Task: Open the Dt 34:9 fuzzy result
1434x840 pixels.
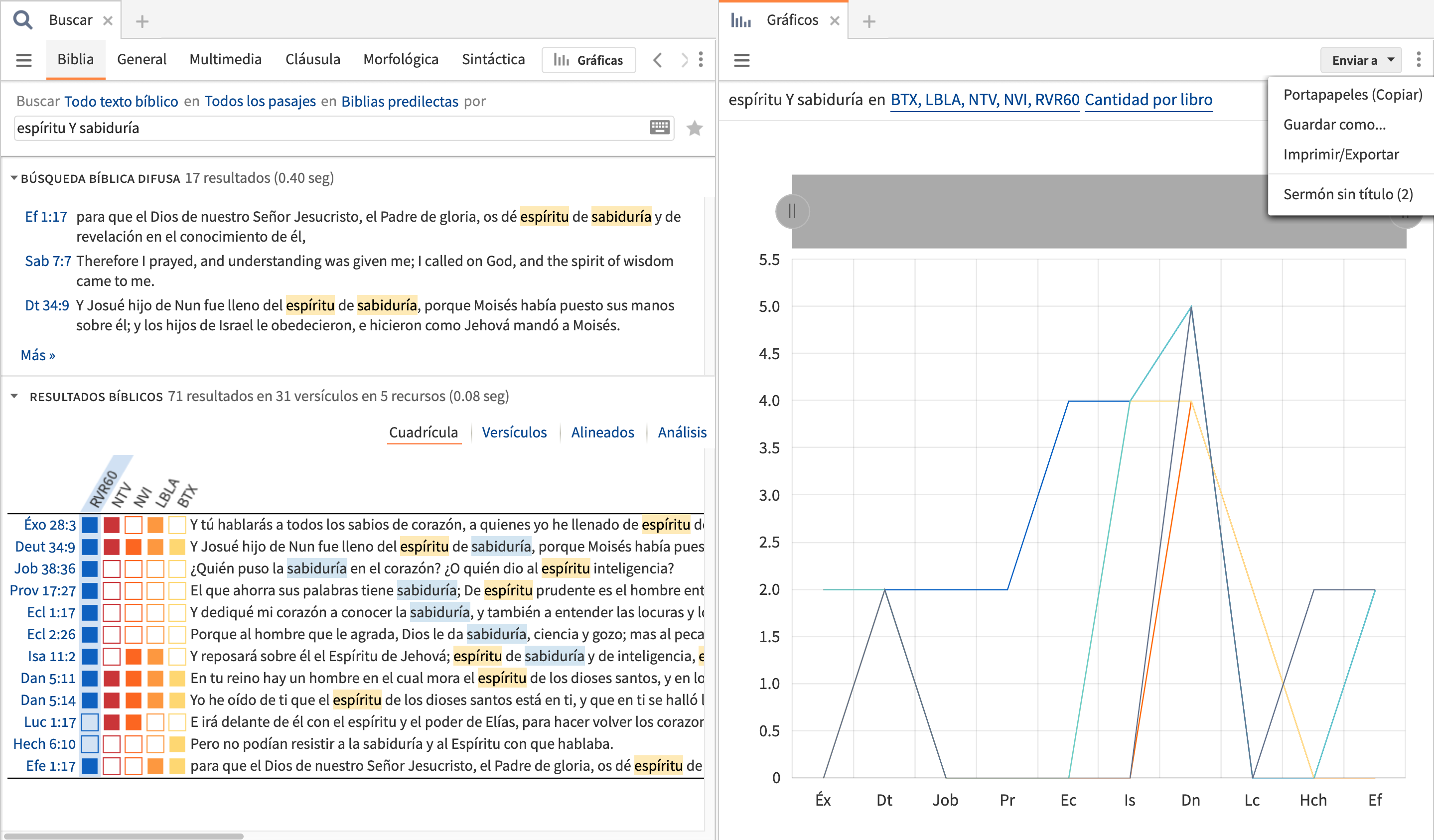Action: pos(47,305)
